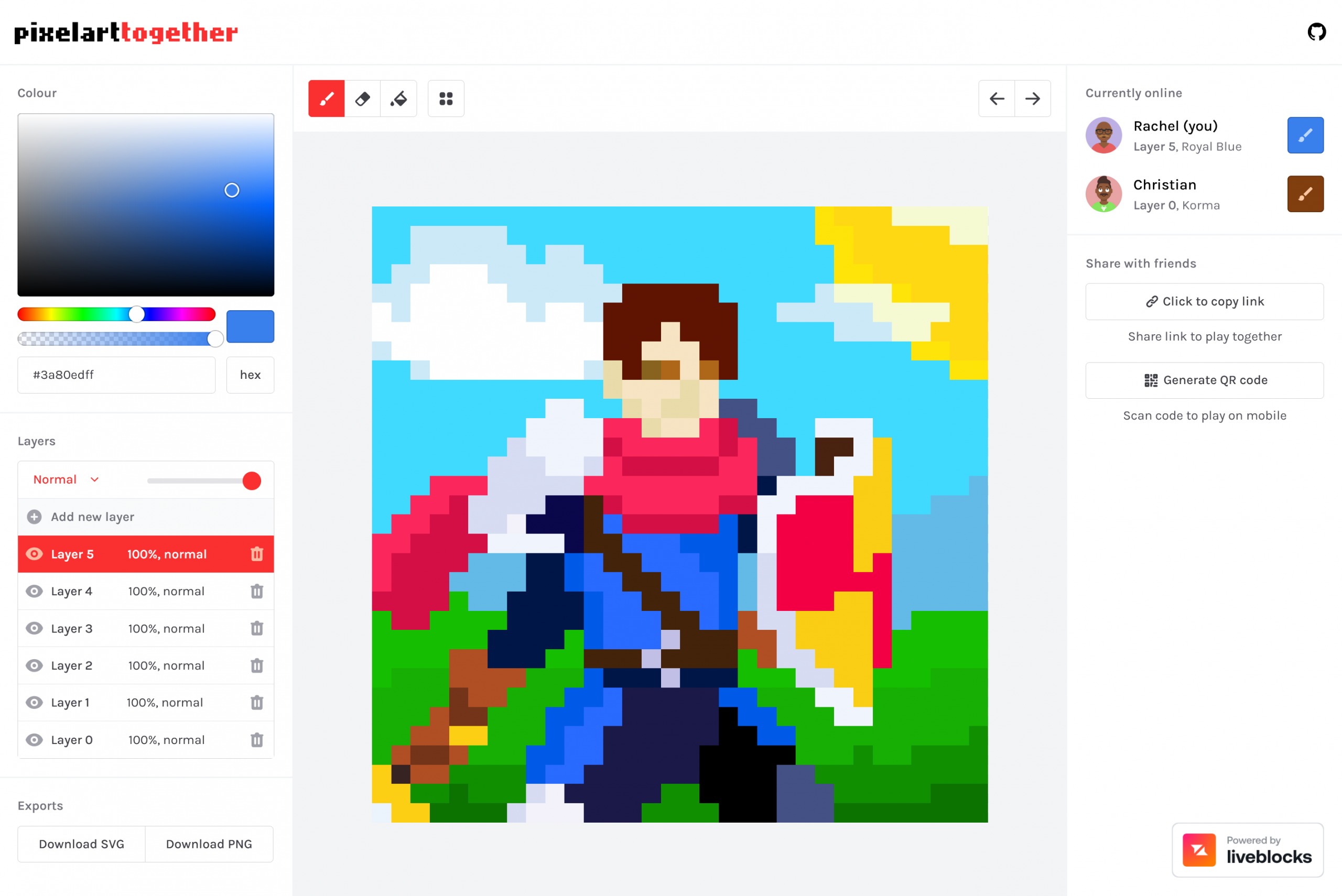The width and height of the screenshot is (1342, 896).
Task: Select the Layer 3 row name
Action: point(71,628)
